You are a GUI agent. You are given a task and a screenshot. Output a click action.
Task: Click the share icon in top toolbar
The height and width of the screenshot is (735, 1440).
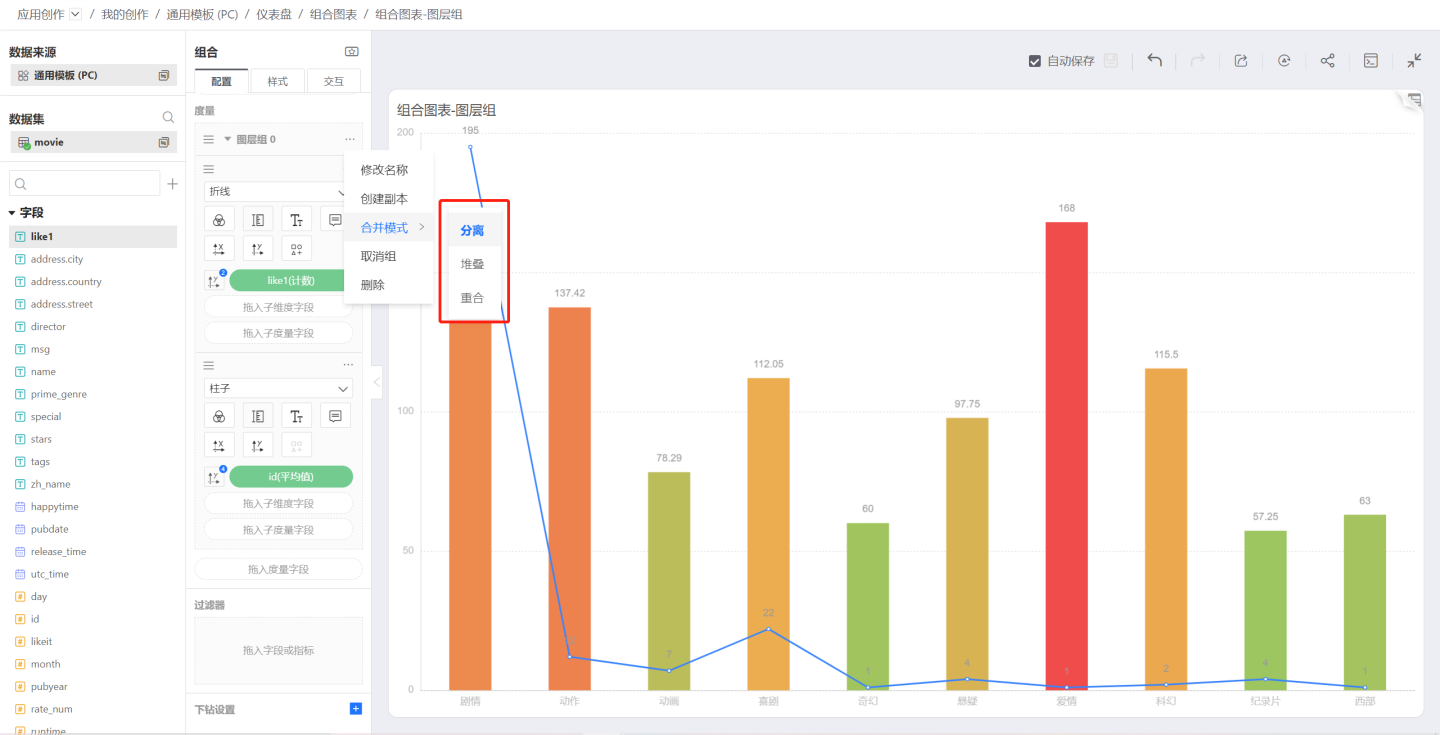pyautogui.click(x=1327, y=61)
